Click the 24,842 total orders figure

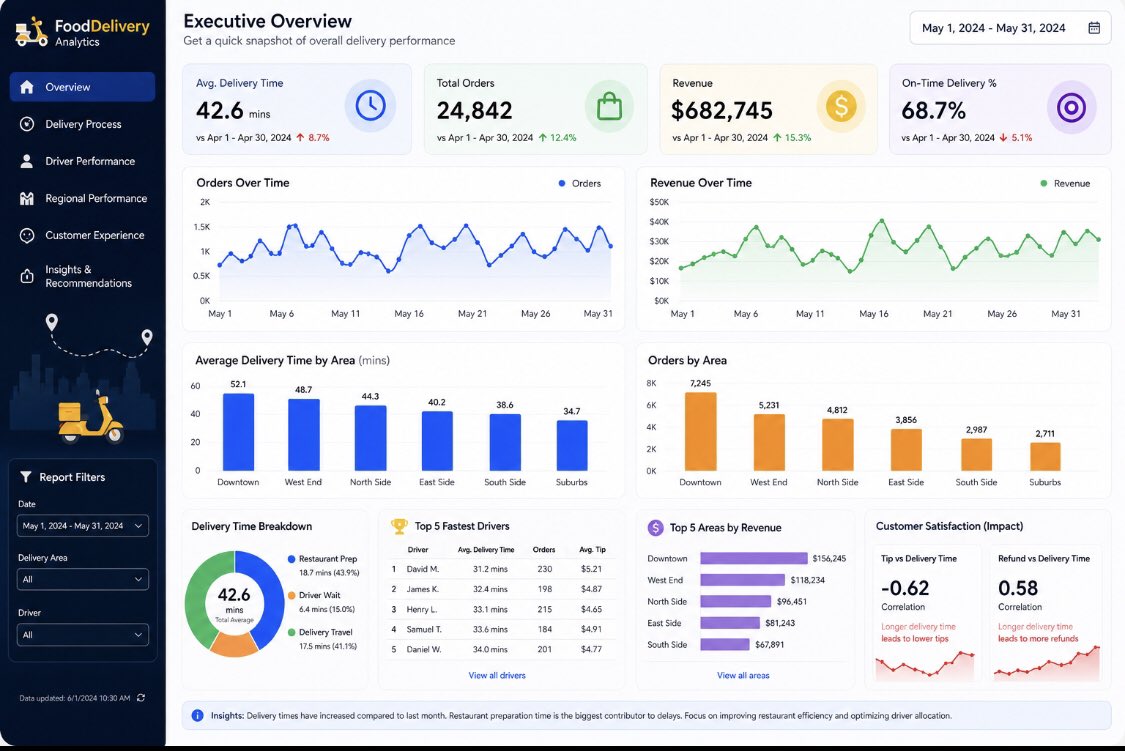point(474,110)
